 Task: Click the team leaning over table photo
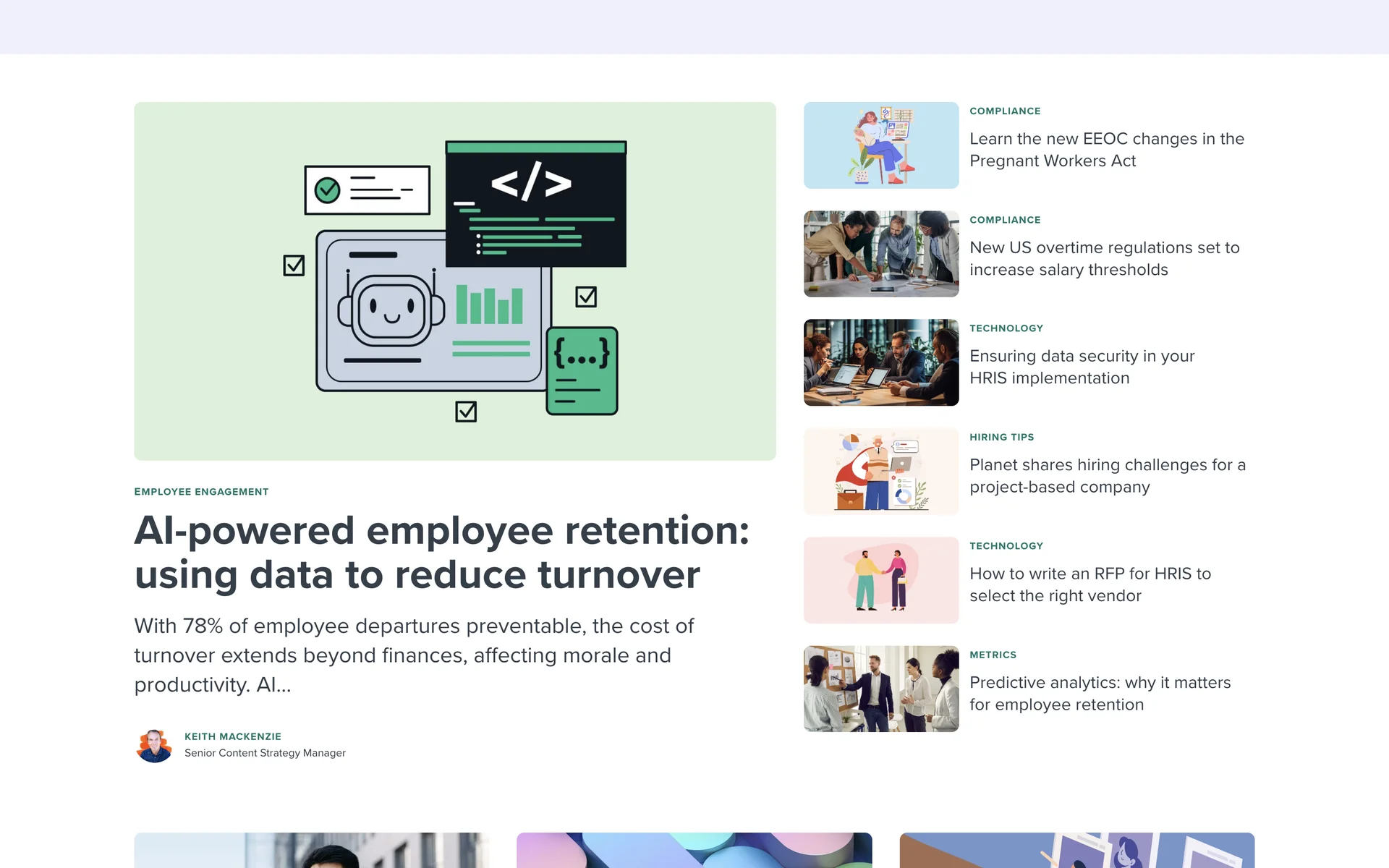(880, 254)
